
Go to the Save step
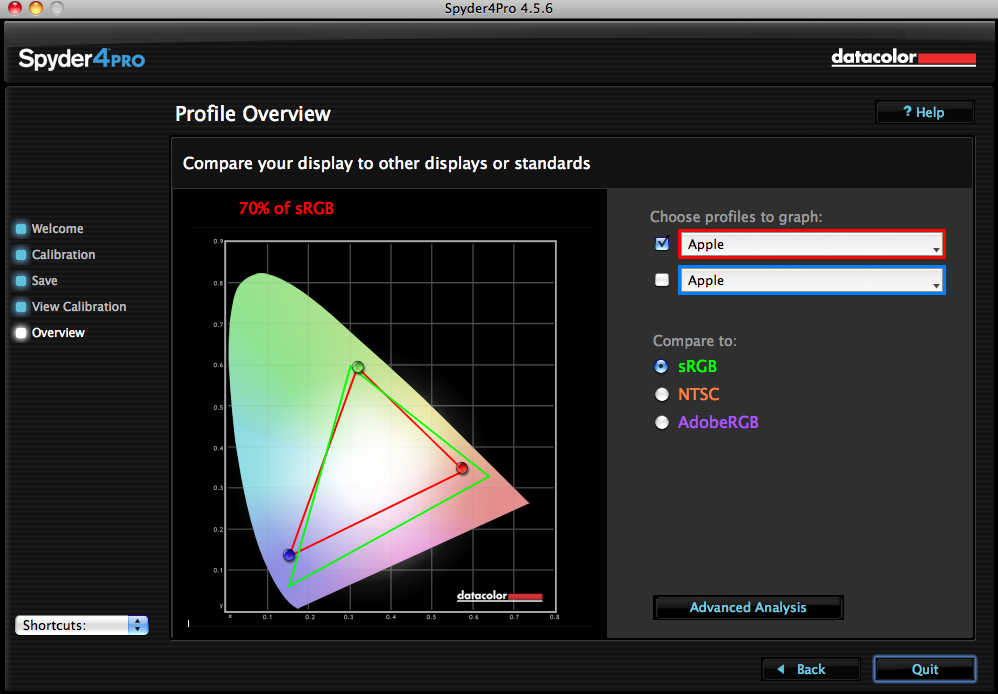tap(45, 281)
